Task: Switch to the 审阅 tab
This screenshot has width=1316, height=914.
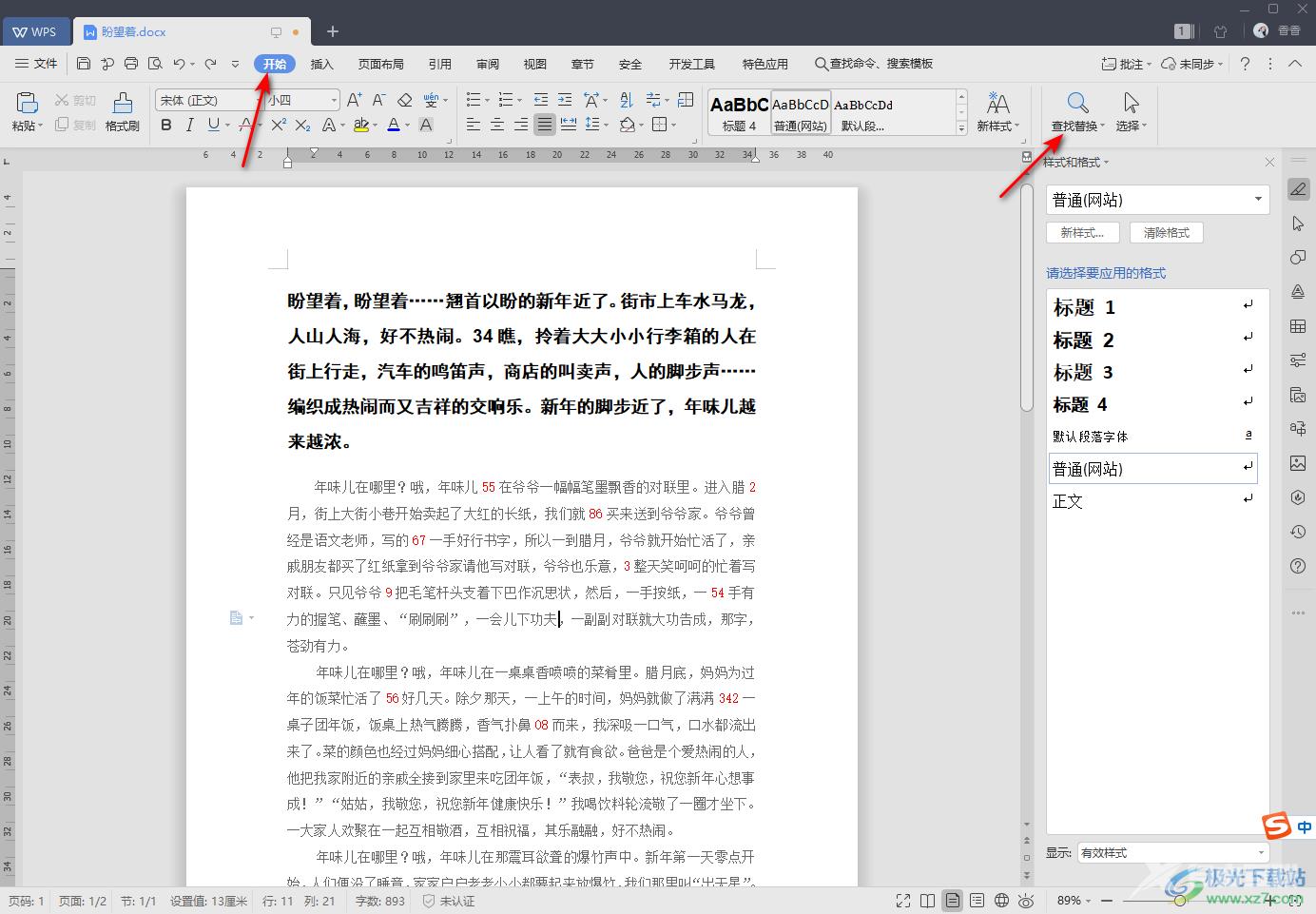Action: 488,64
